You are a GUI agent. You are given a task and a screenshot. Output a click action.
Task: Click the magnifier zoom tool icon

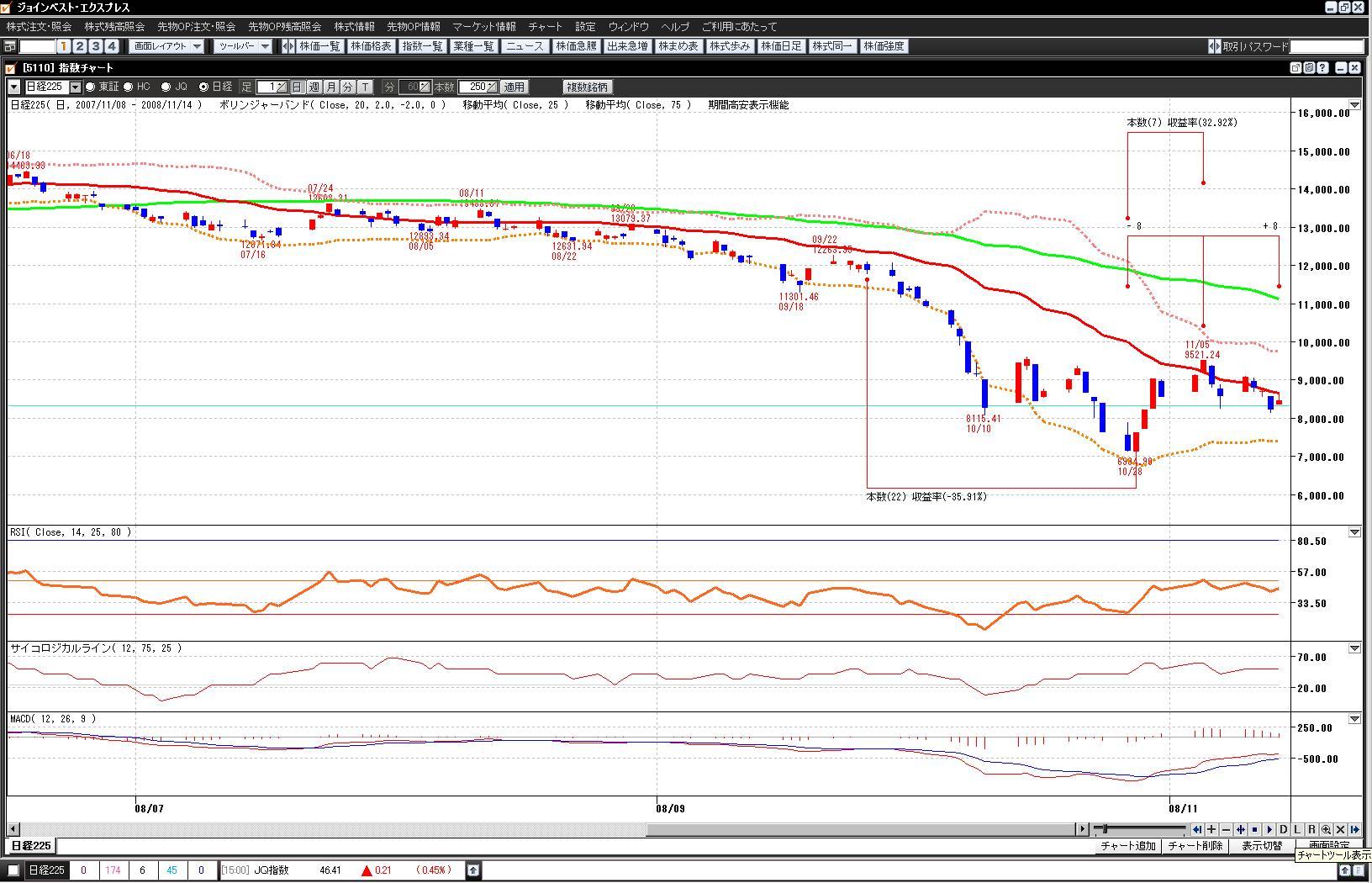(x=1326, y=829)
